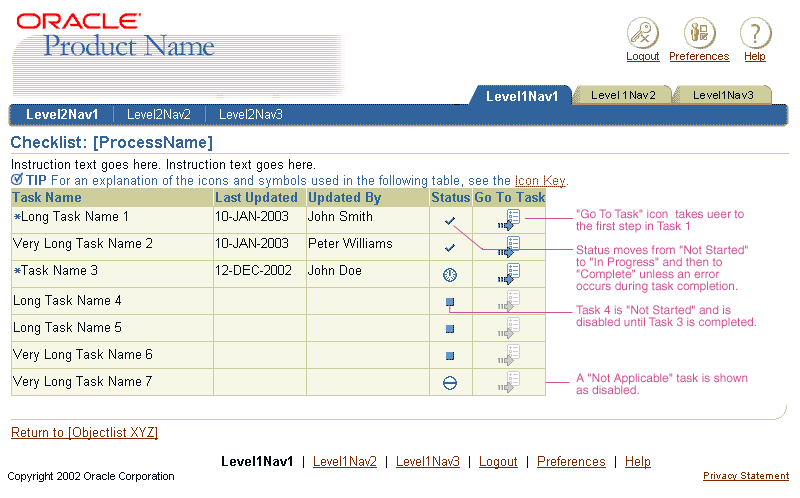Click disabled Go To Task icon for Long Task Name 5

pos(509,328)
